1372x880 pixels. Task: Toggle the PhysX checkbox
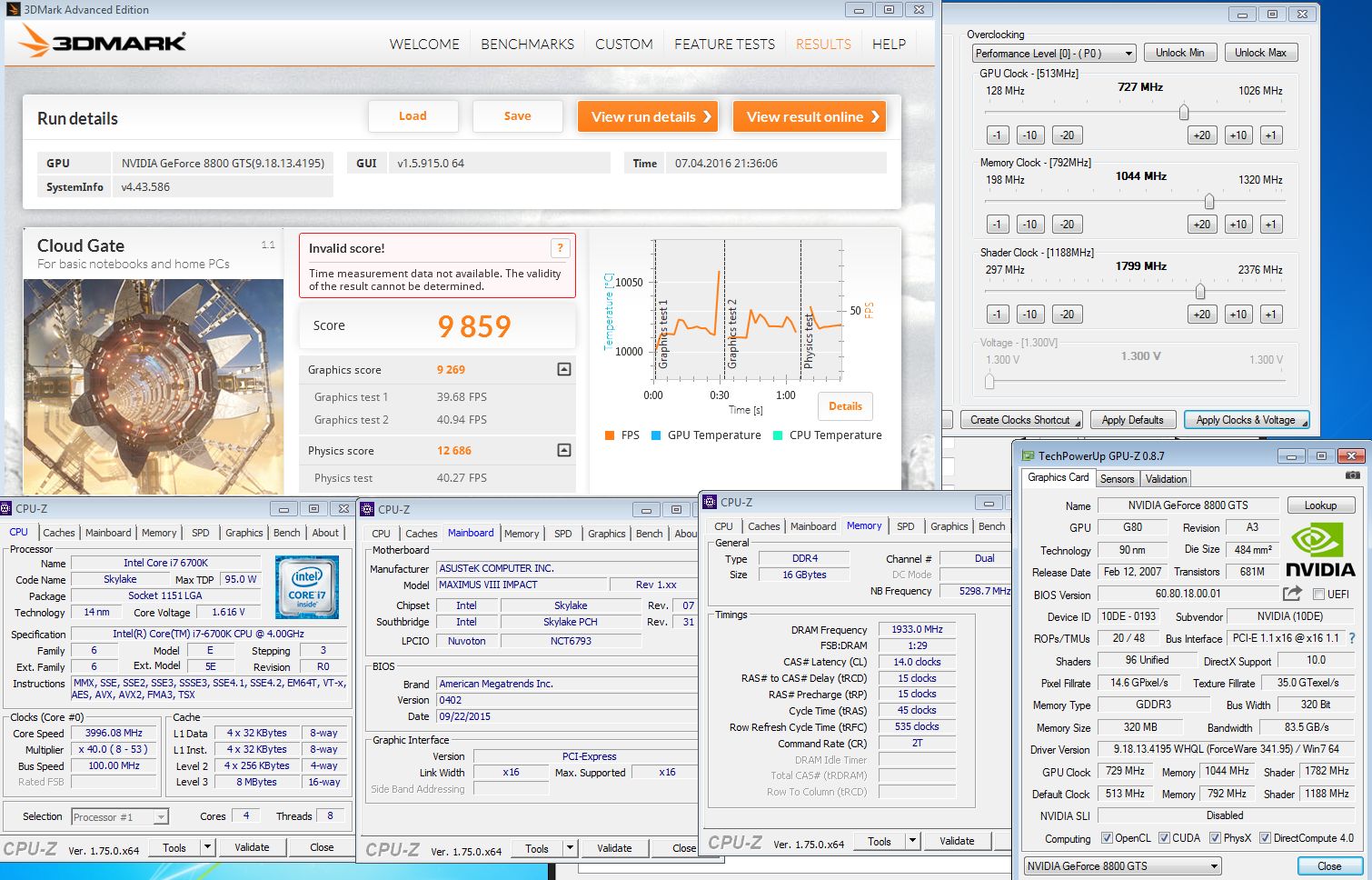click(x=1215, y=838)
